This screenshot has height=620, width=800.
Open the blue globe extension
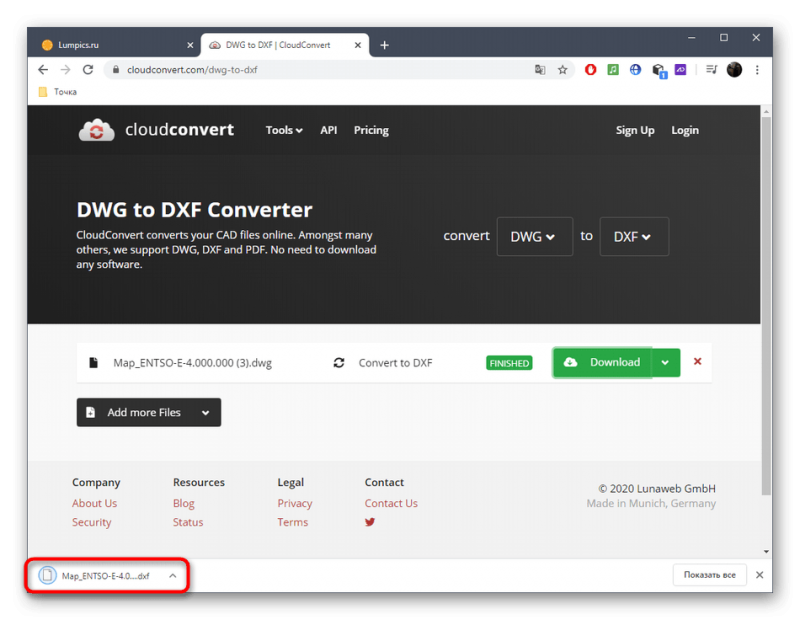(635, 69)
